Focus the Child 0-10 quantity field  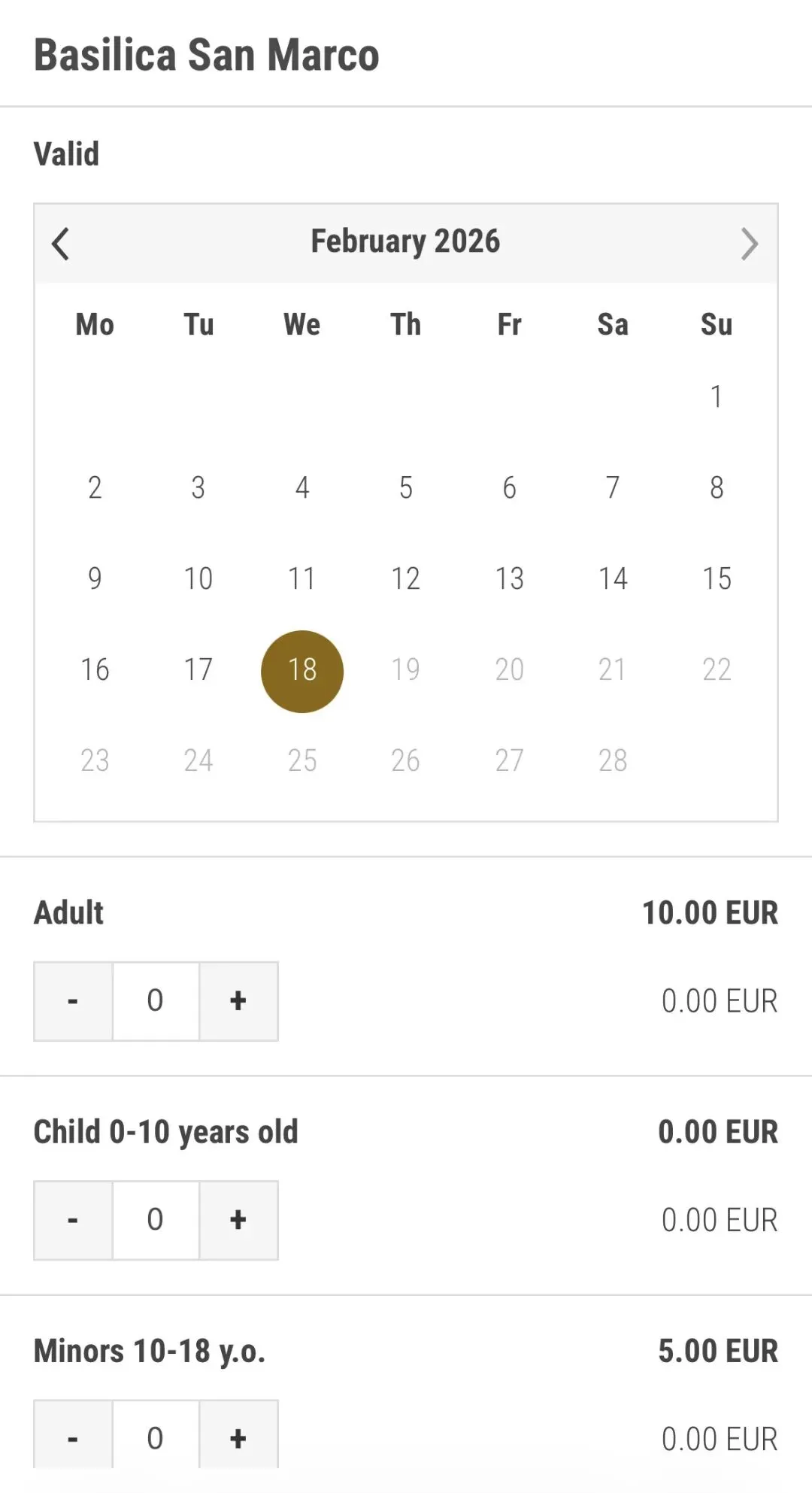coord(156,1220)
